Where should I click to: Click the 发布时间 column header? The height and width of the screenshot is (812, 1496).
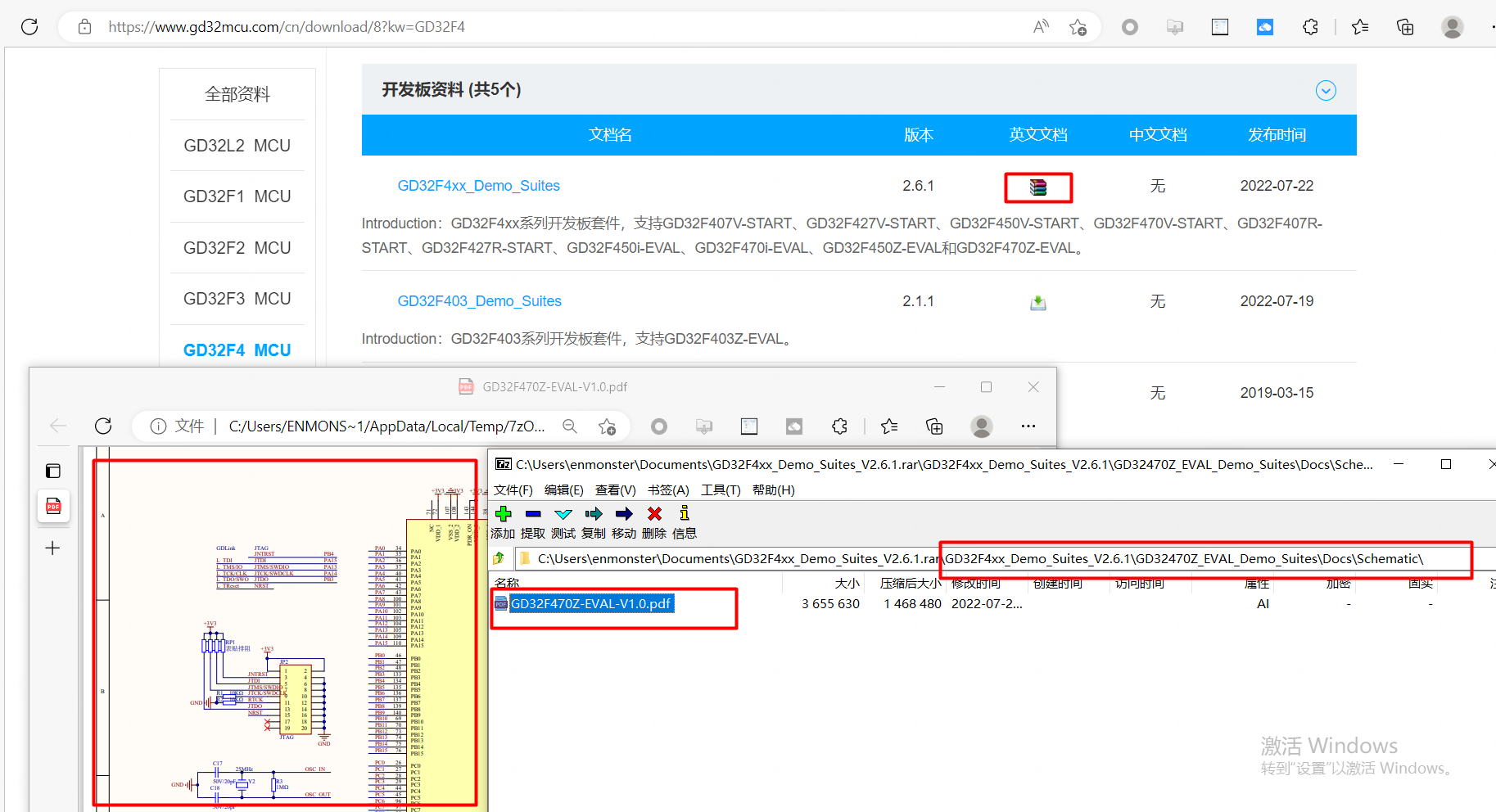coord(1277,135)
